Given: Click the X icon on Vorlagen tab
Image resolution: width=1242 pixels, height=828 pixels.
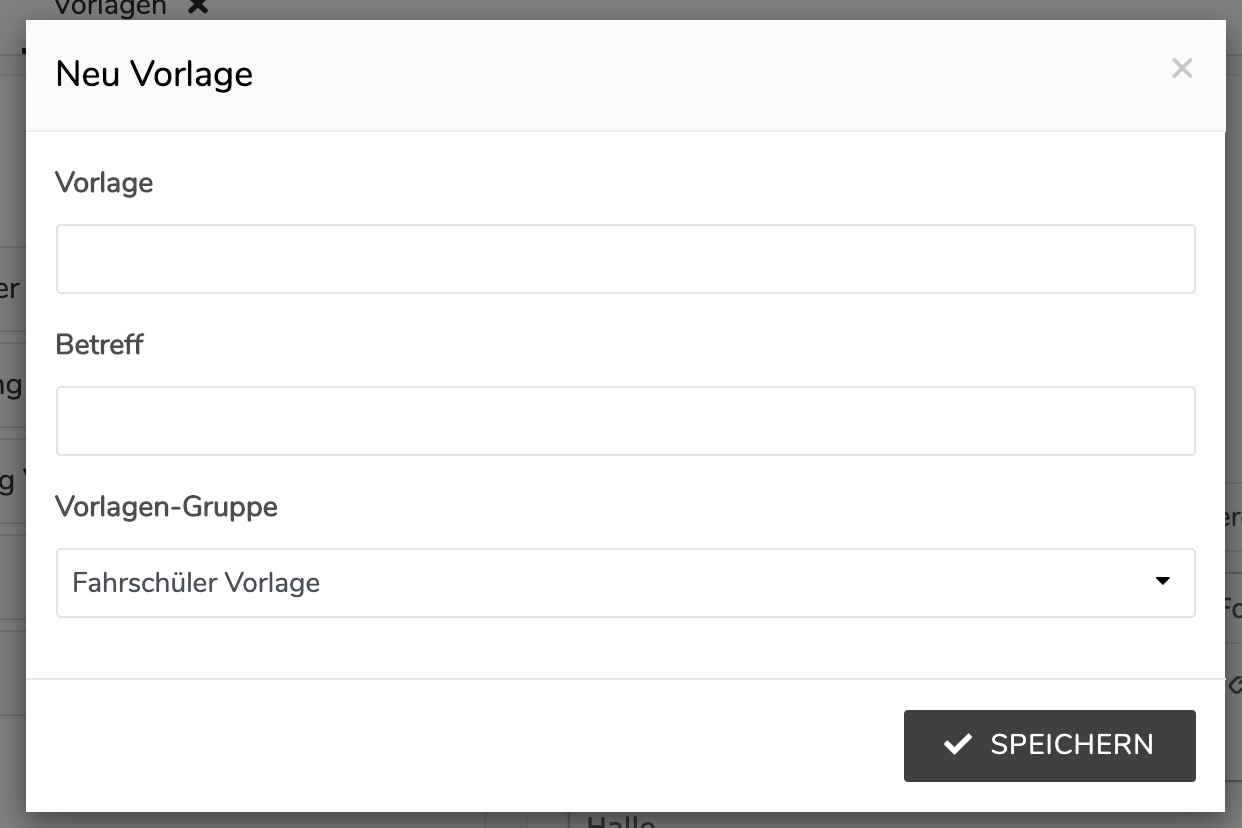Looking at the screenshot, I should click(x=198, y=6).
